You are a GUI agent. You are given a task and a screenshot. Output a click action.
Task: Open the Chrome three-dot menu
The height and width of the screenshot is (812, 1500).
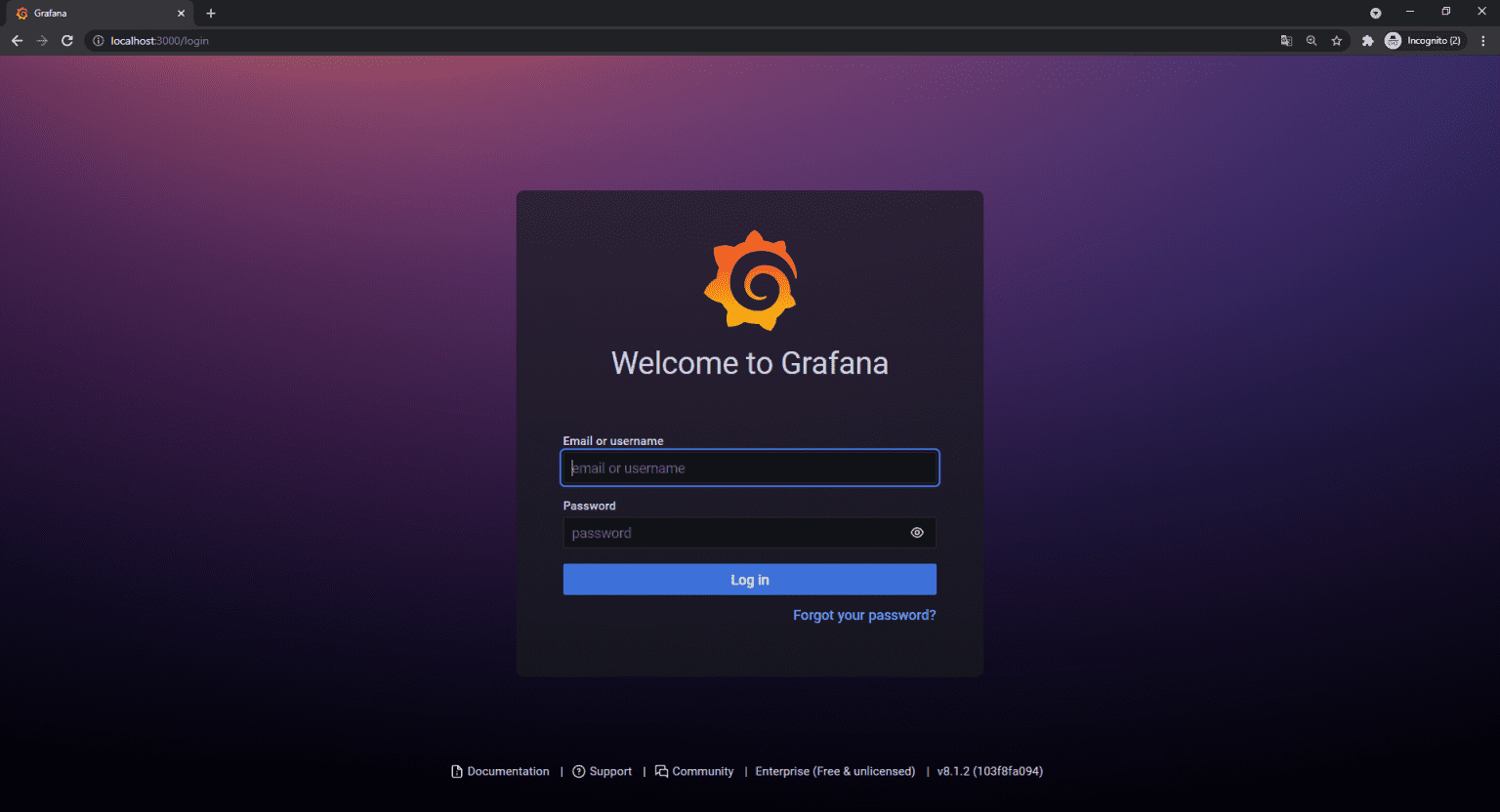click(x=1482, y=41)
